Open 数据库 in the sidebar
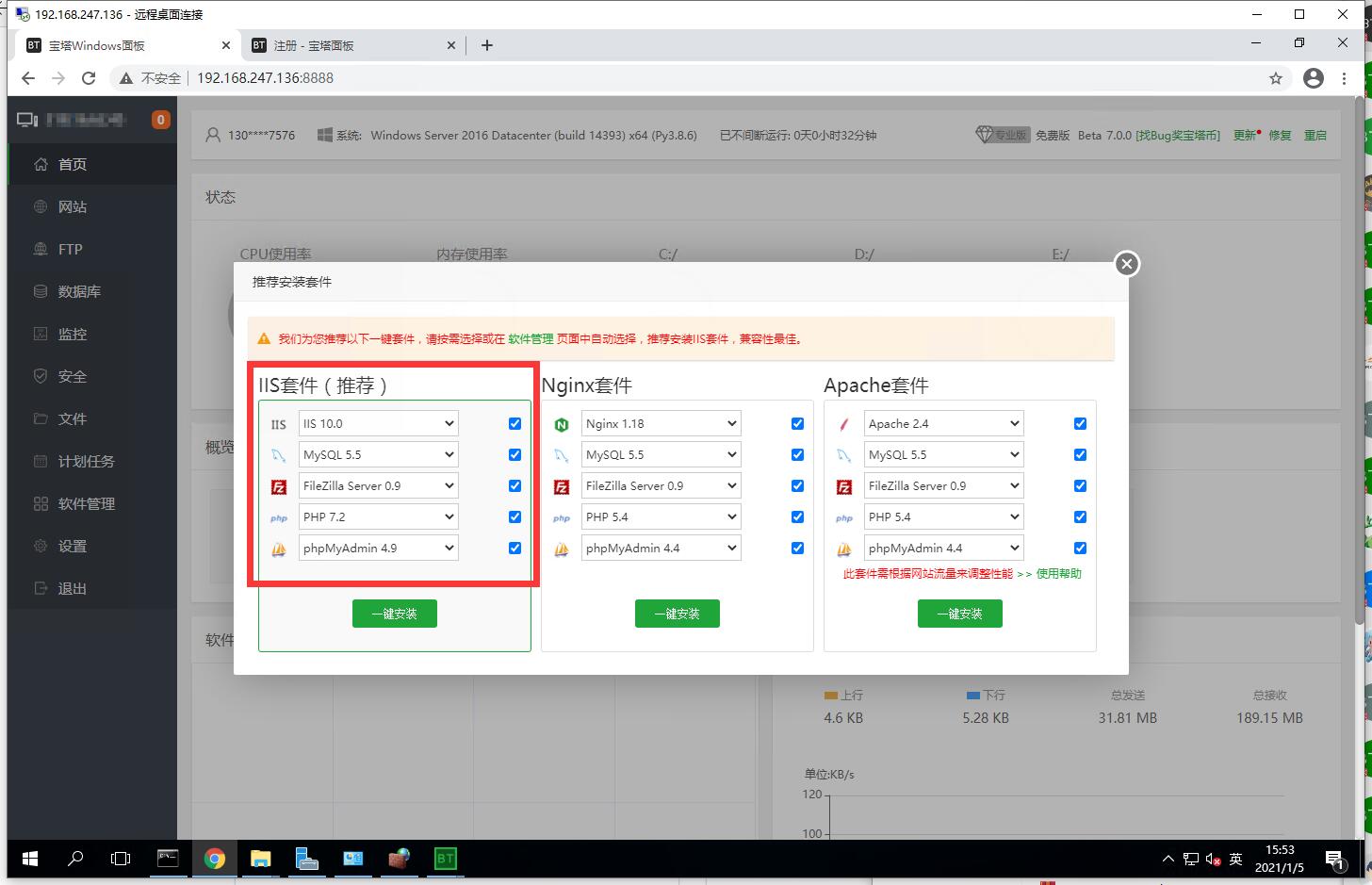The width and height of the screenshot is (1372, 885). click(x=92, y=291)
